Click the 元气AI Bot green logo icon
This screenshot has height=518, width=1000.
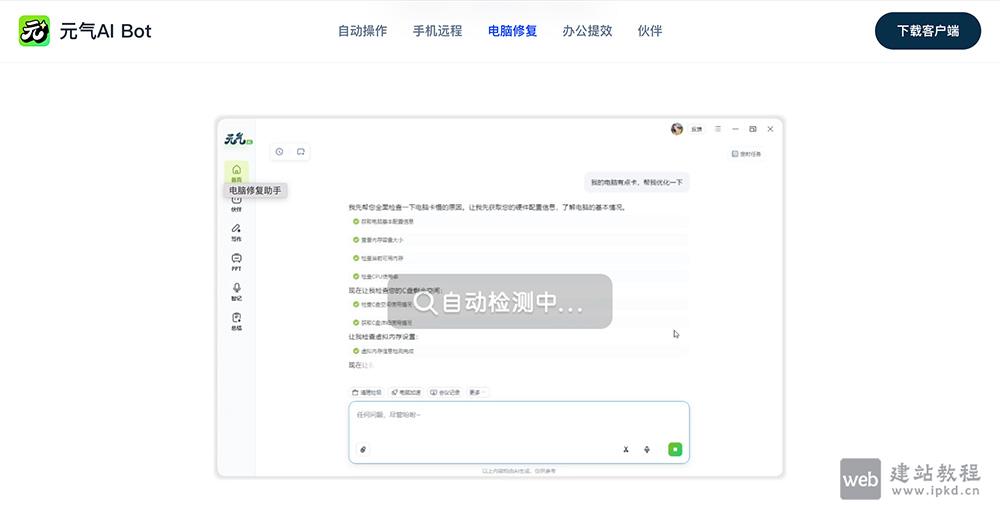coord(34,31)
